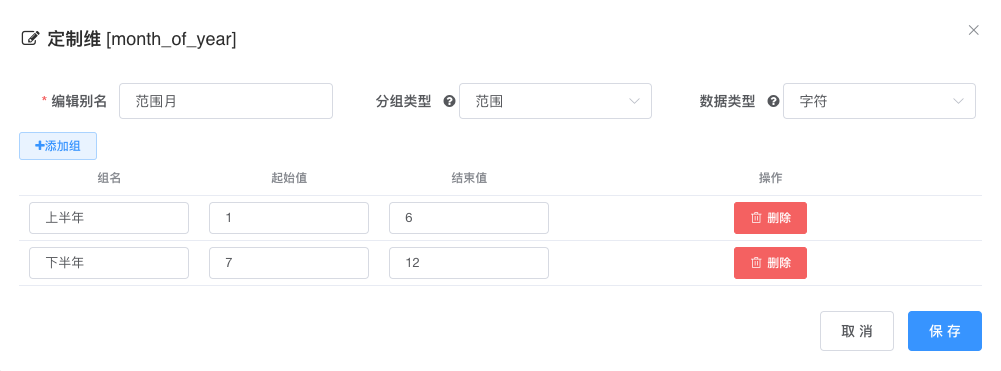Close the dialog with the X icon

(974, 30)
